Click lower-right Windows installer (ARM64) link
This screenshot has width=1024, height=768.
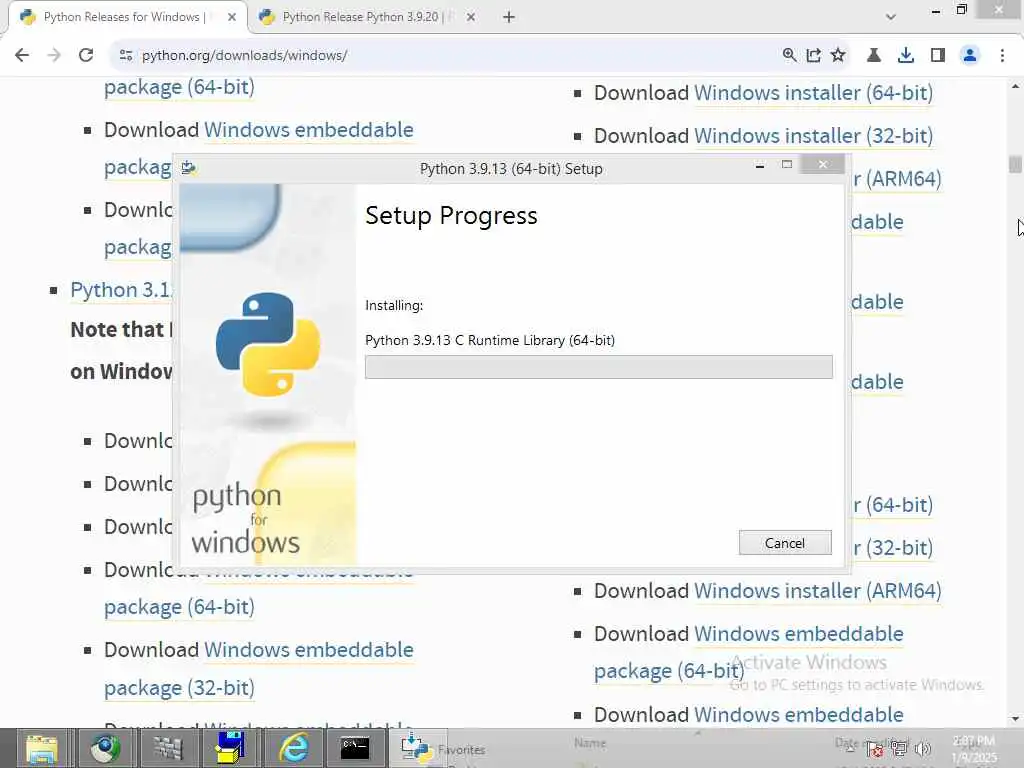click(x=817, y=590)
